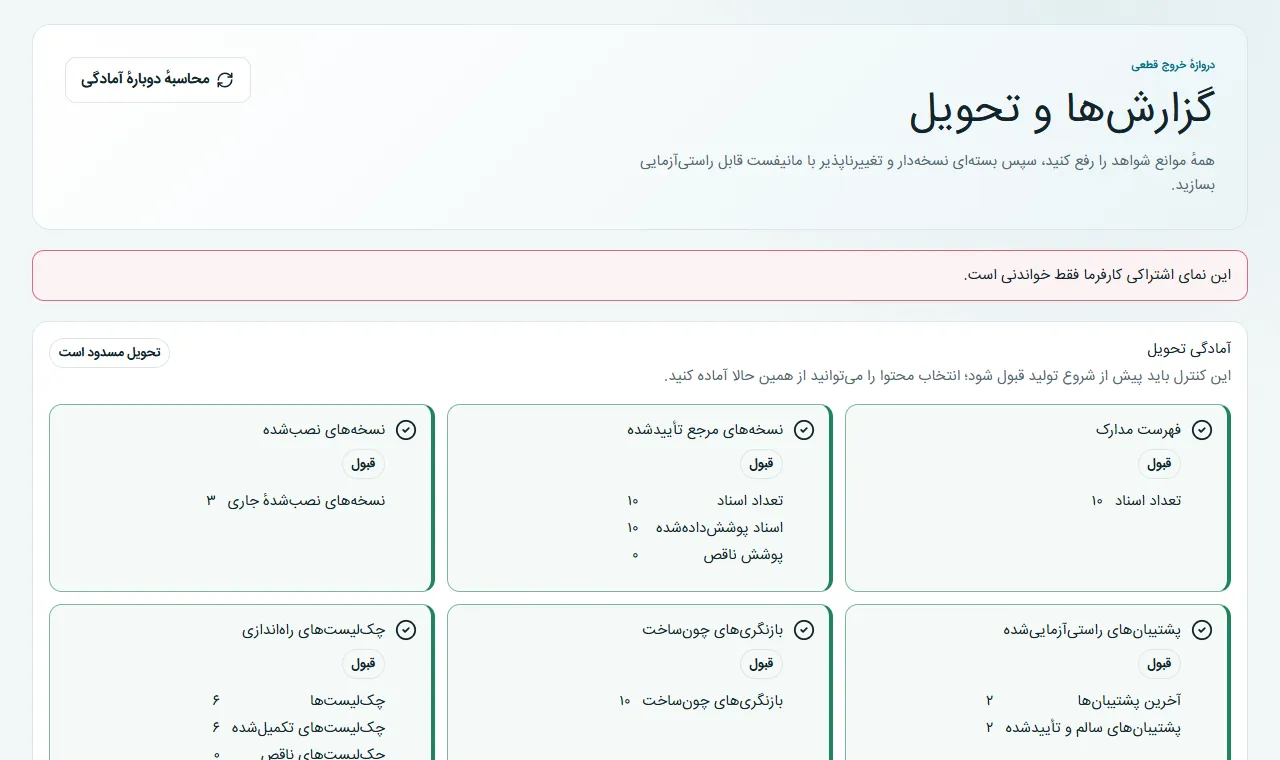The image size is (1280, 760).
Task: Click قبول badge in بازنگری‌های چون‌ساخت card
Action: coord(761,664)
